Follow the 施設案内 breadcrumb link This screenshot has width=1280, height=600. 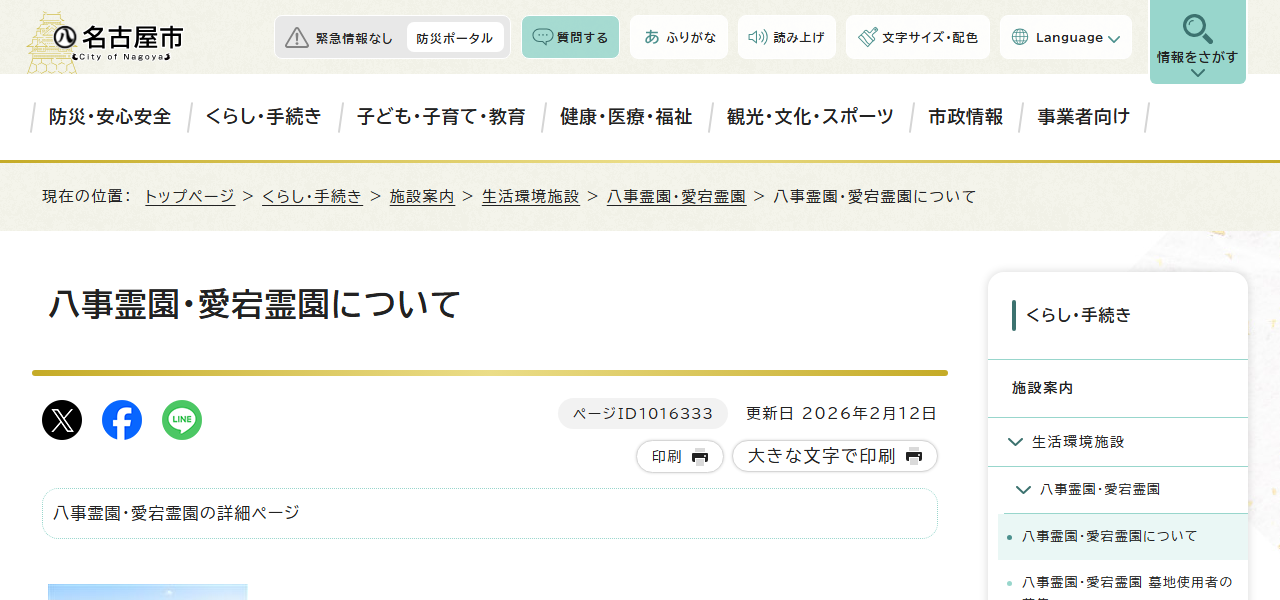[422, 196]
